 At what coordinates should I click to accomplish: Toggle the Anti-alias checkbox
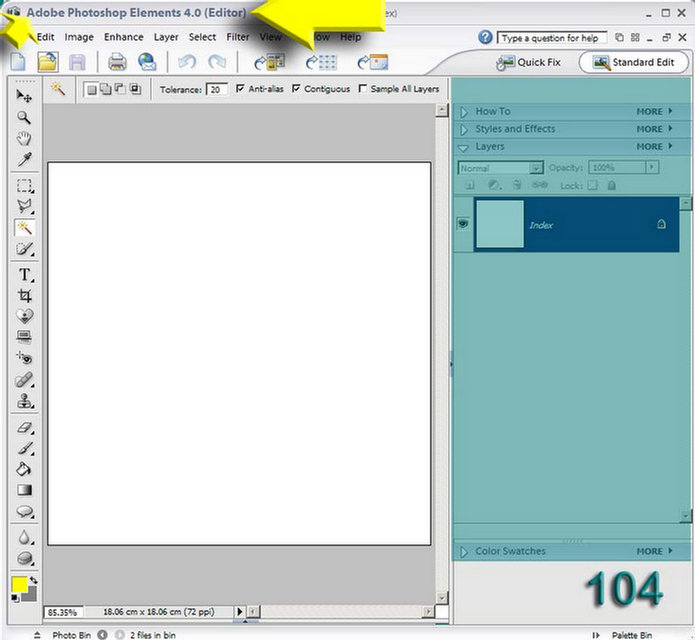(240, 89)
